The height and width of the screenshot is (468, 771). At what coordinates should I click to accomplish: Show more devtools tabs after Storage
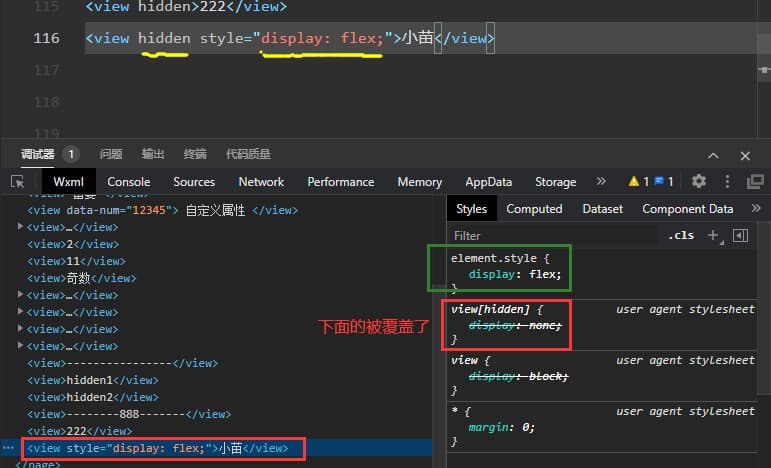(601, 181)
